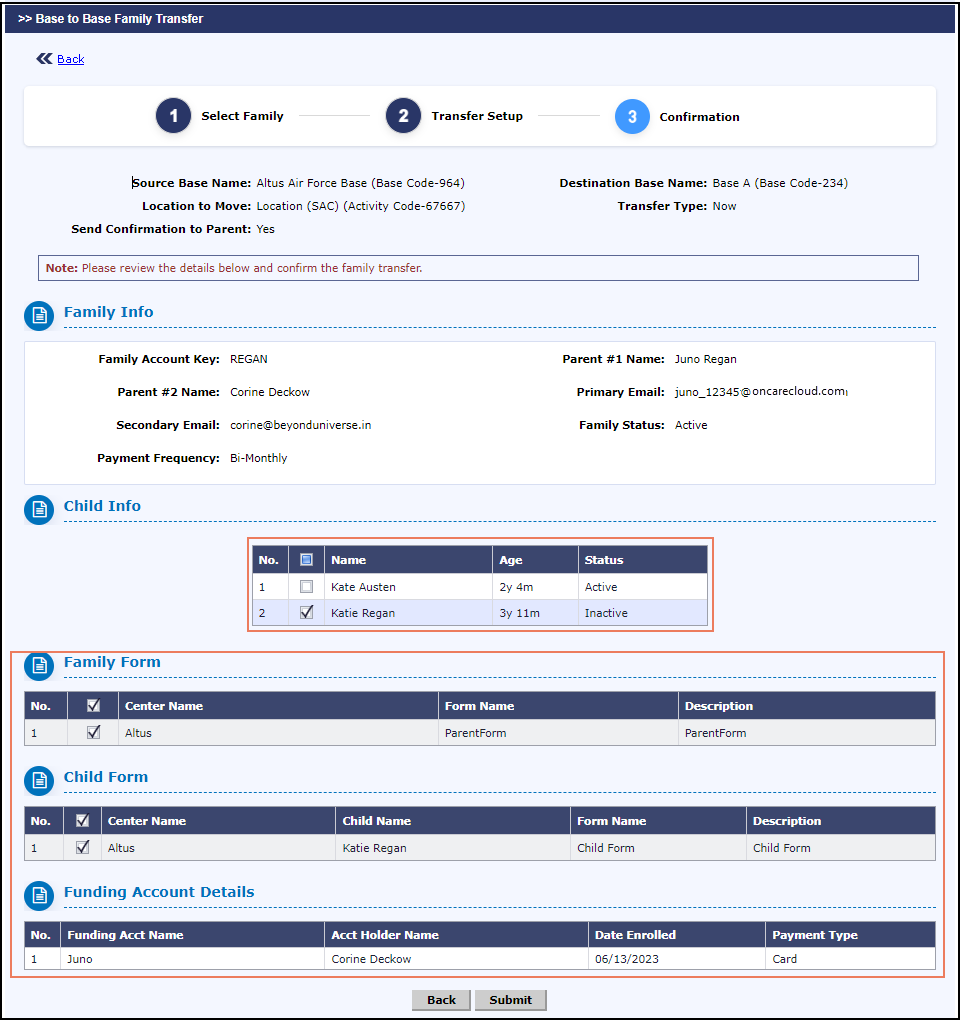The width and height of the screenshot is (960, 1020).
Task: Click the Active status cell for Kate Austen
Action: pyautogui.click(x=643, y=587)
